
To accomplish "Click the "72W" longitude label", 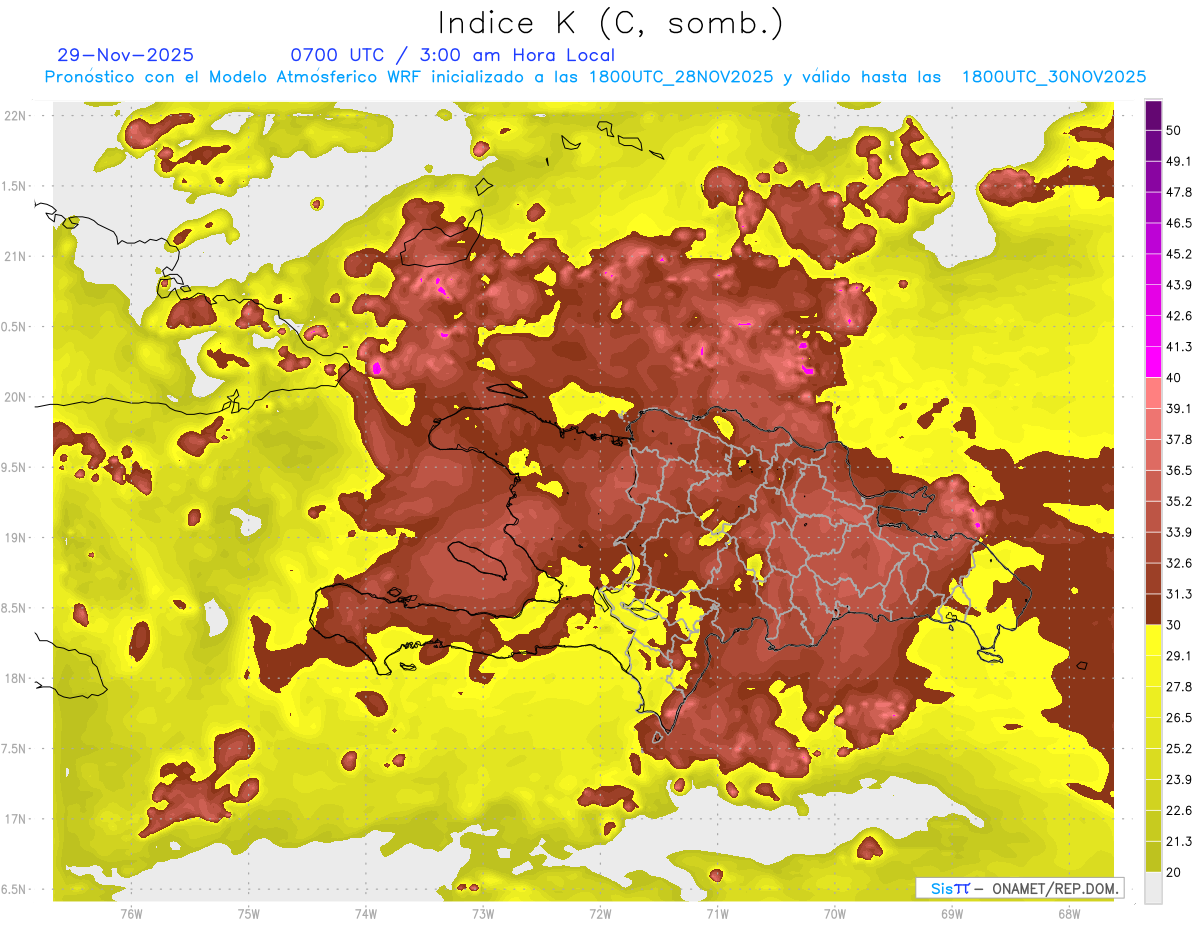I will pyautogui.click(x=600, y=913).
